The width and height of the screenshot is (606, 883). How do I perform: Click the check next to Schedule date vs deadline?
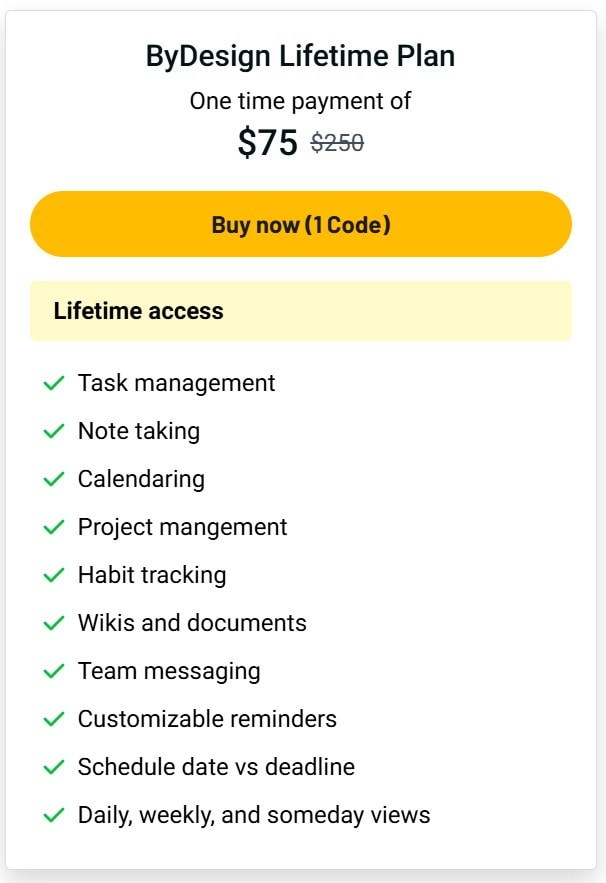pos(54,767)
